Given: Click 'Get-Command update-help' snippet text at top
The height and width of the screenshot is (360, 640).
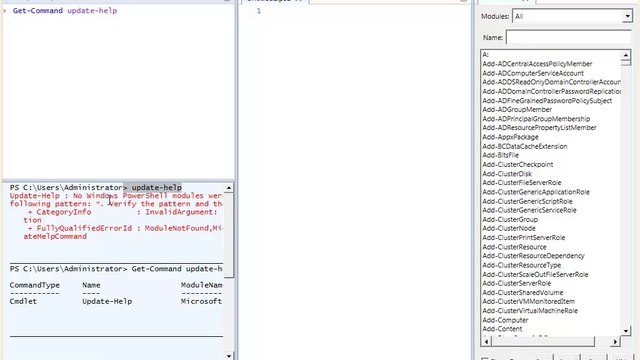Looking at the screenshot, I should (65, 11).
